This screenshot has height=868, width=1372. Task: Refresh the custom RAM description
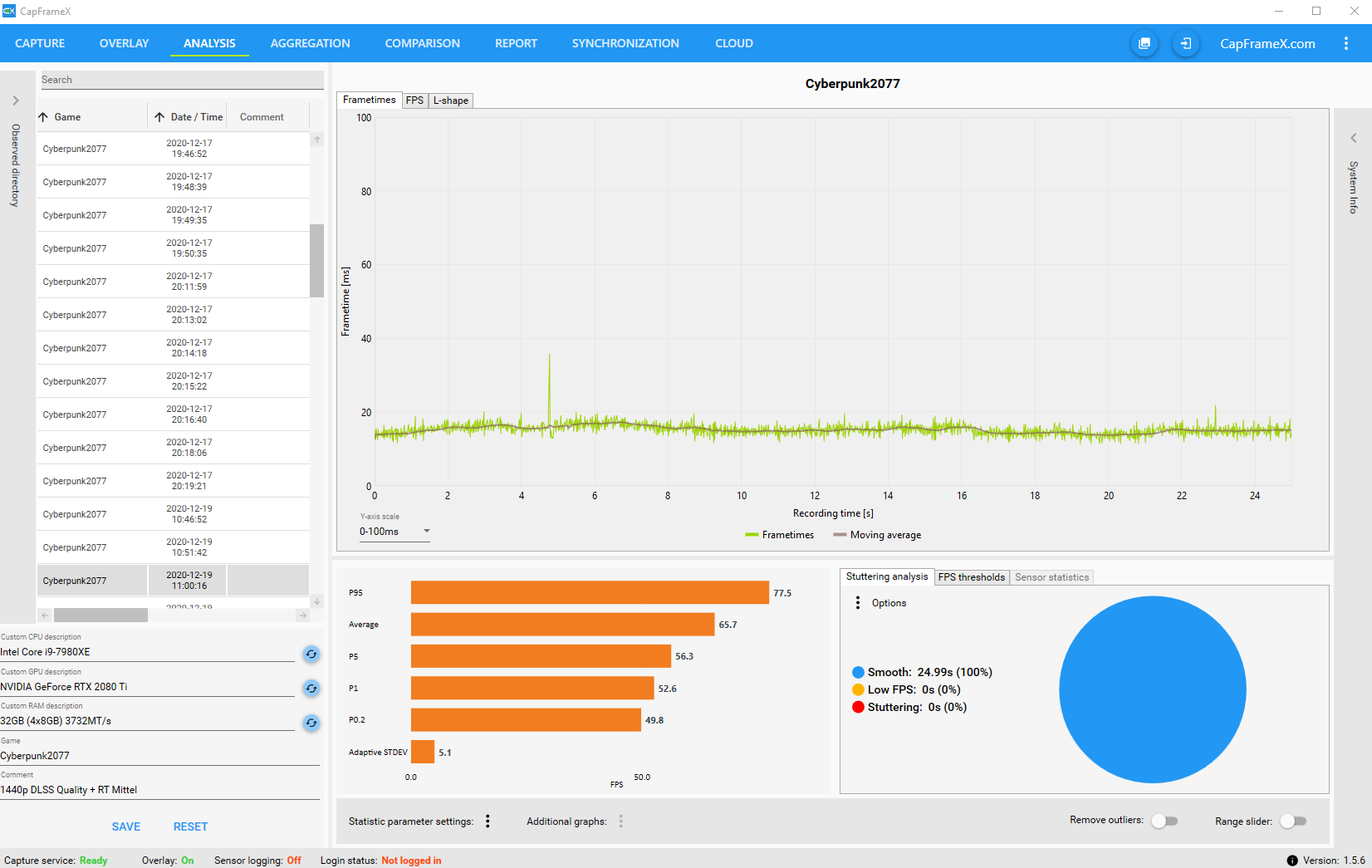click(311, 723)
